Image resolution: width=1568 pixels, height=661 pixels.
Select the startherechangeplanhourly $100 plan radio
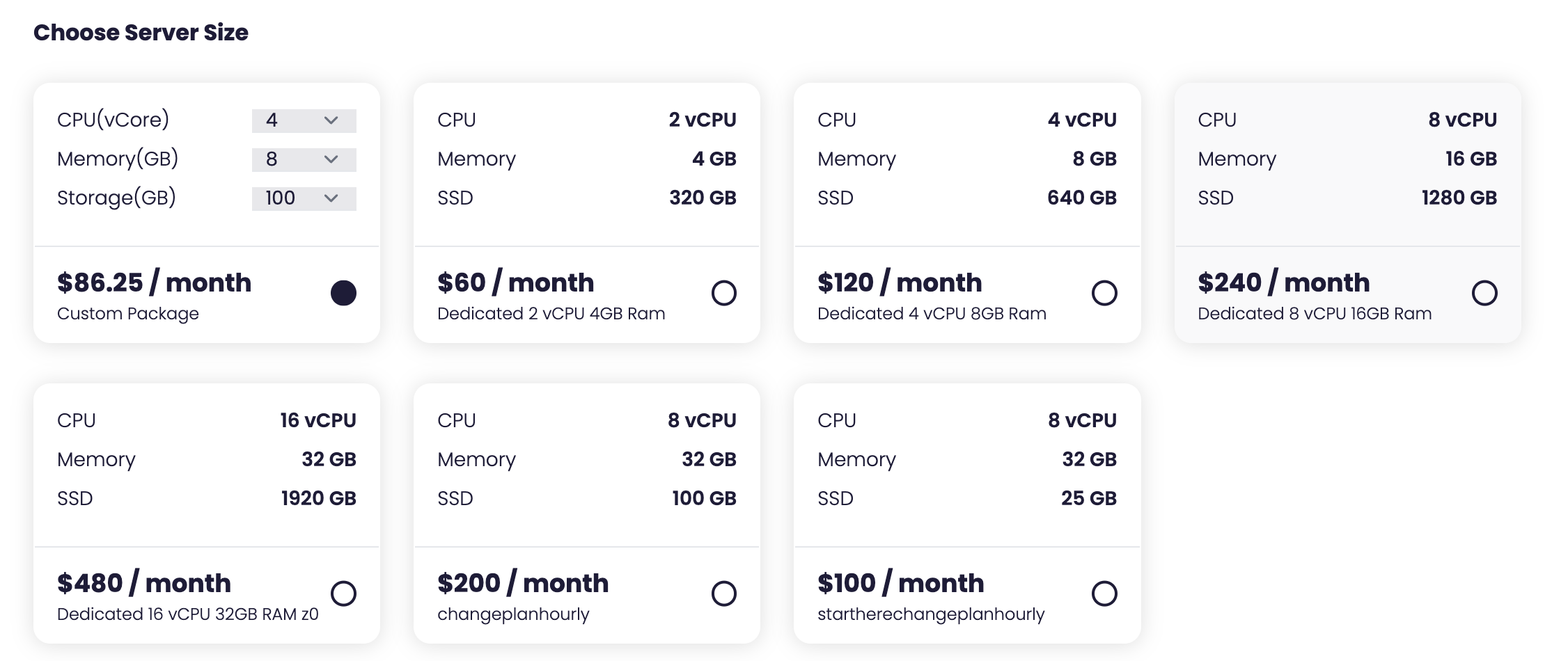[1104, 594]
